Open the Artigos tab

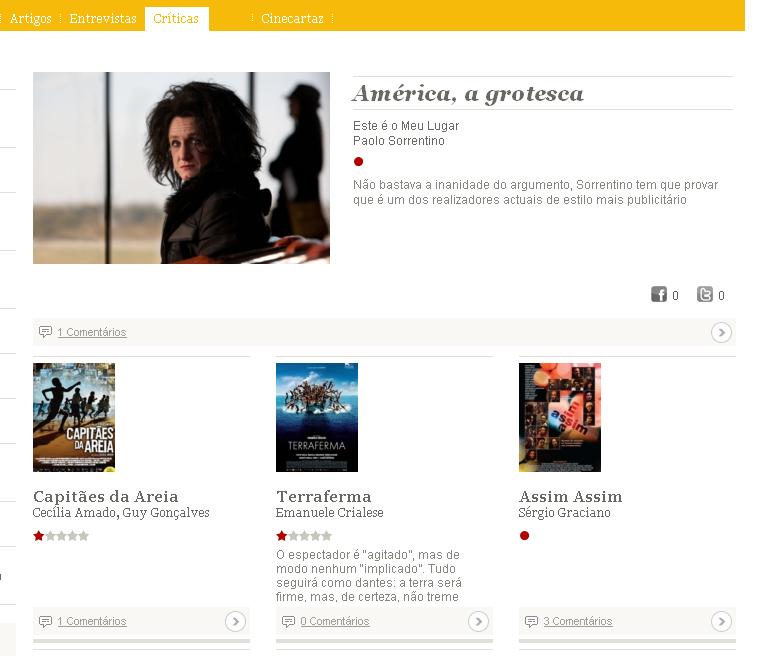point(30,18)
